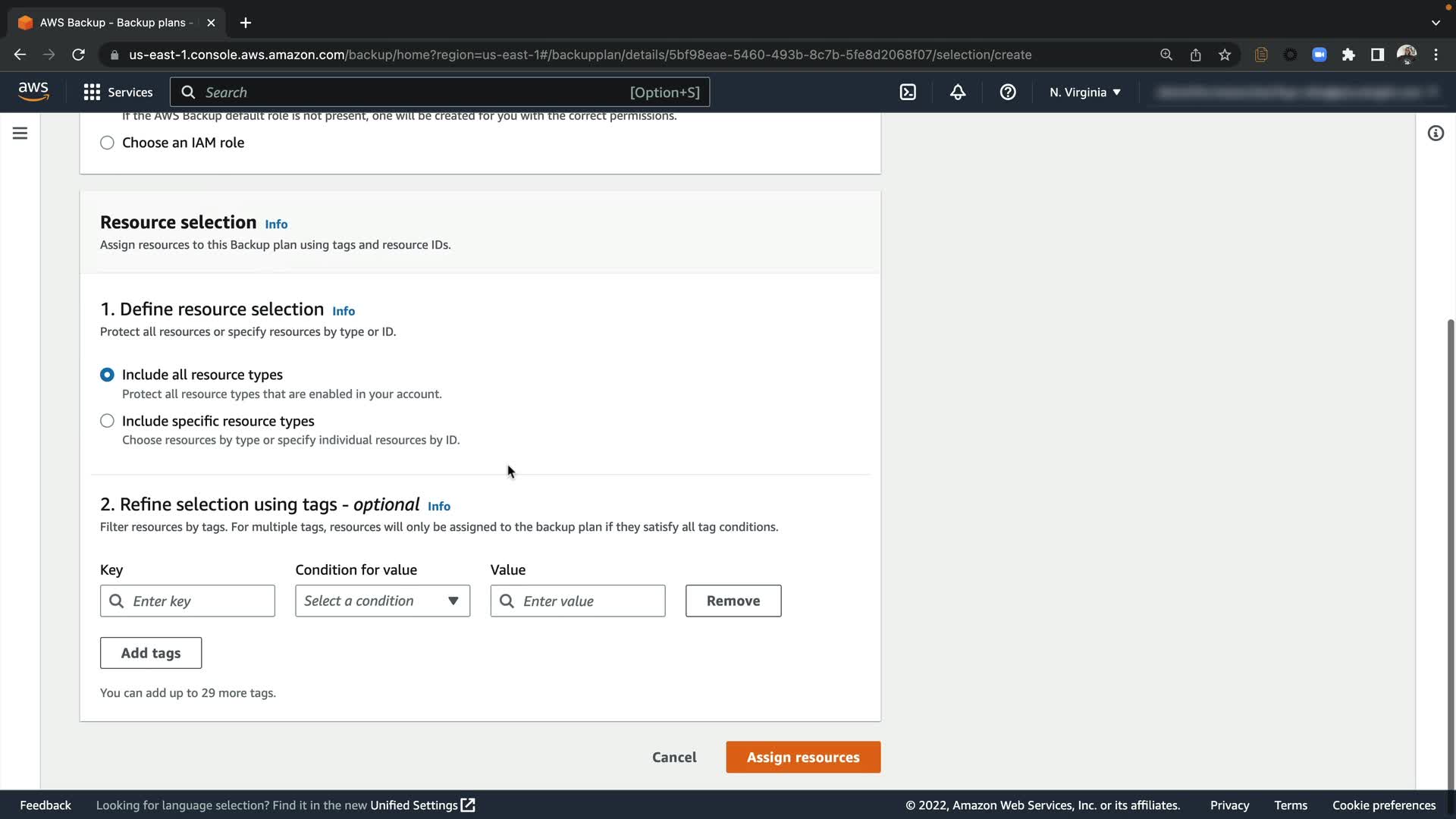
Task: Click the Add tags button
Action: pos(151,653)
